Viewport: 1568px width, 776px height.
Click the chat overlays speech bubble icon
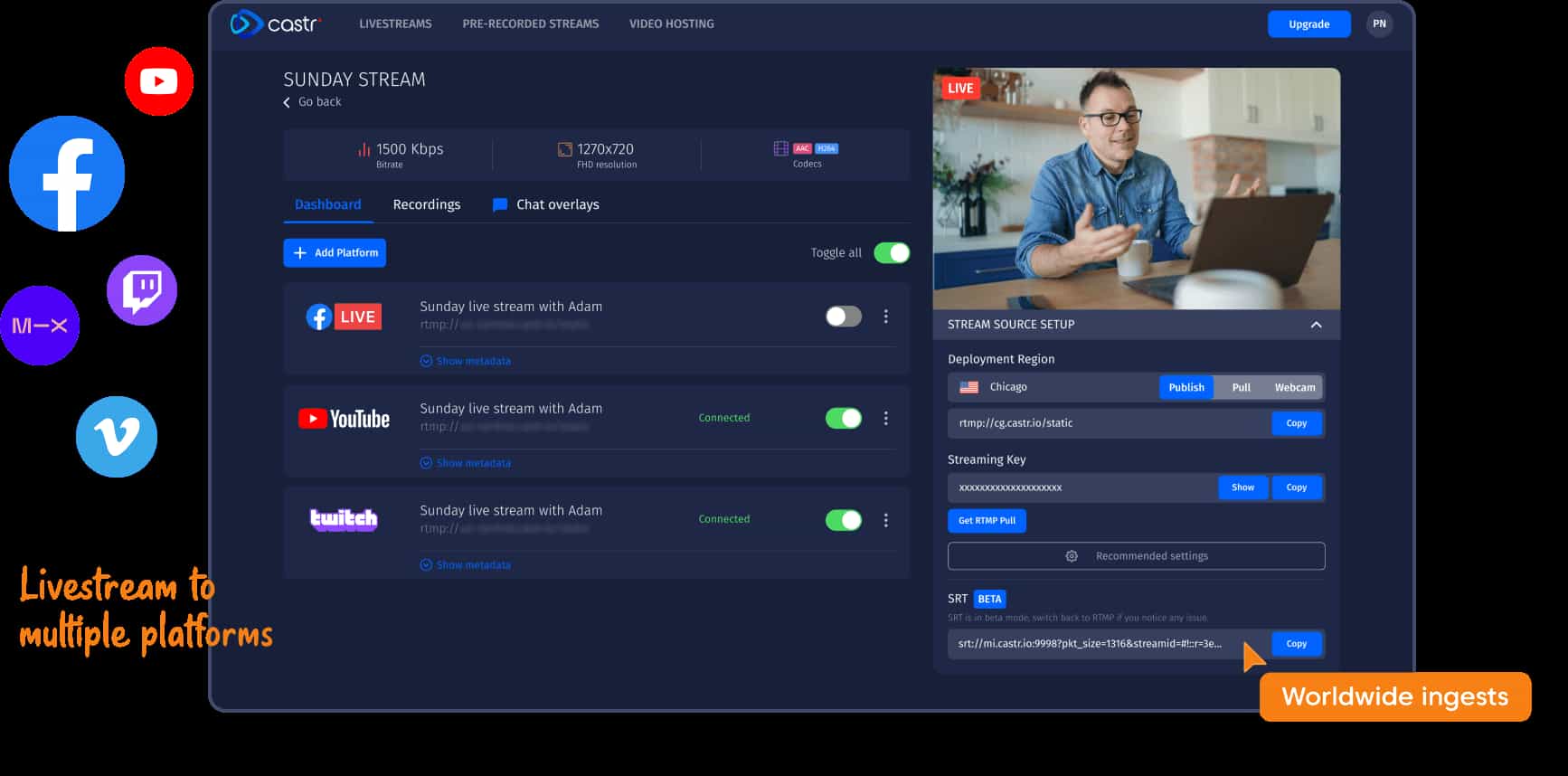[x=499, y=205]
